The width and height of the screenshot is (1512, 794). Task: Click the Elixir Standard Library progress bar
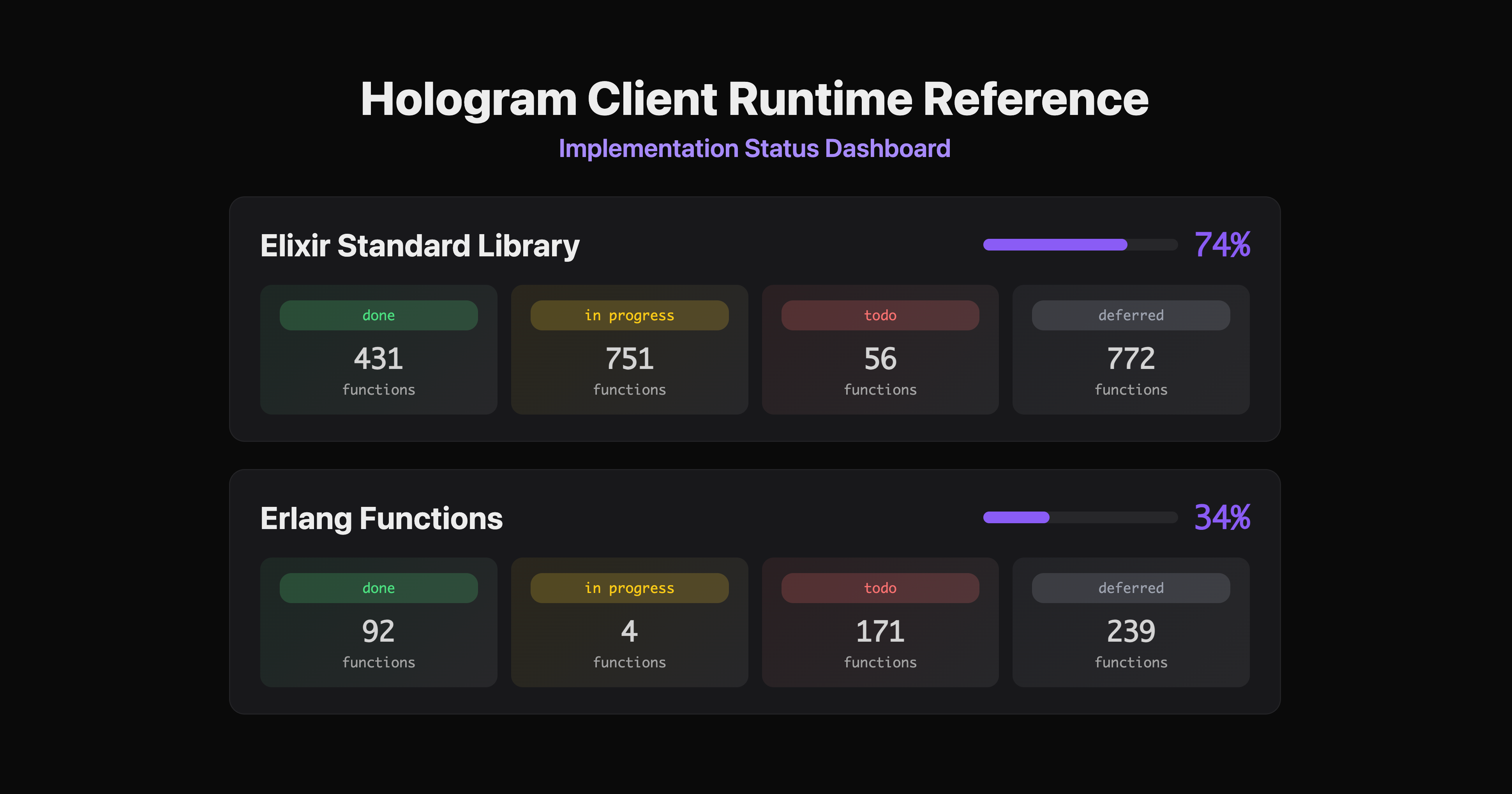tap(1080, 245)
